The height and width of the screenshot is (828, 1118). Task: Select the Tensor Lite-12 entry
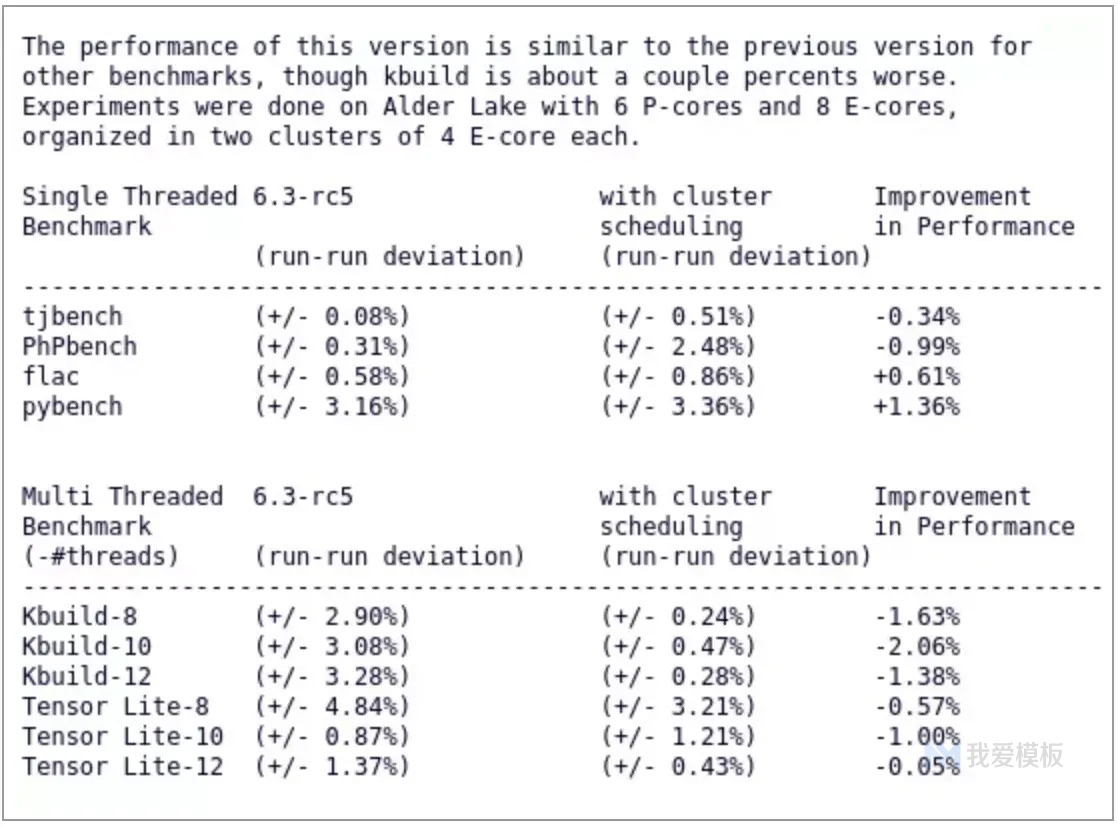pyautogui.click(x=123, y=766)
